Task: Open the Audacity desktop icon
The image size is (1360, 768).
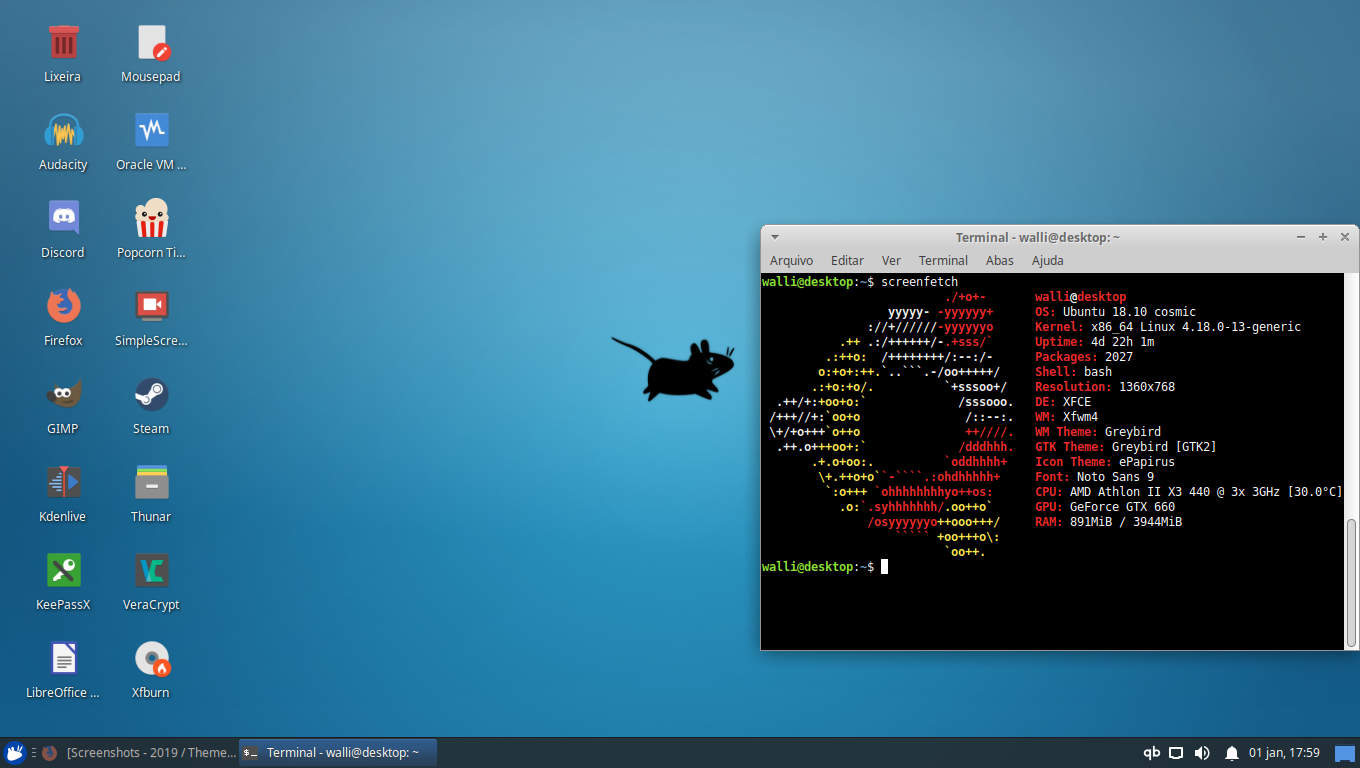Action: point(63,131)
